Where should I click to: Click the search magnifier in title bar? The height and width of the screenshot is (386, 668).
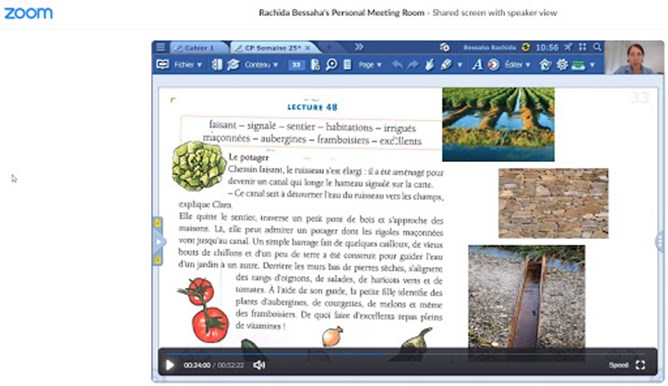point(597,47)
